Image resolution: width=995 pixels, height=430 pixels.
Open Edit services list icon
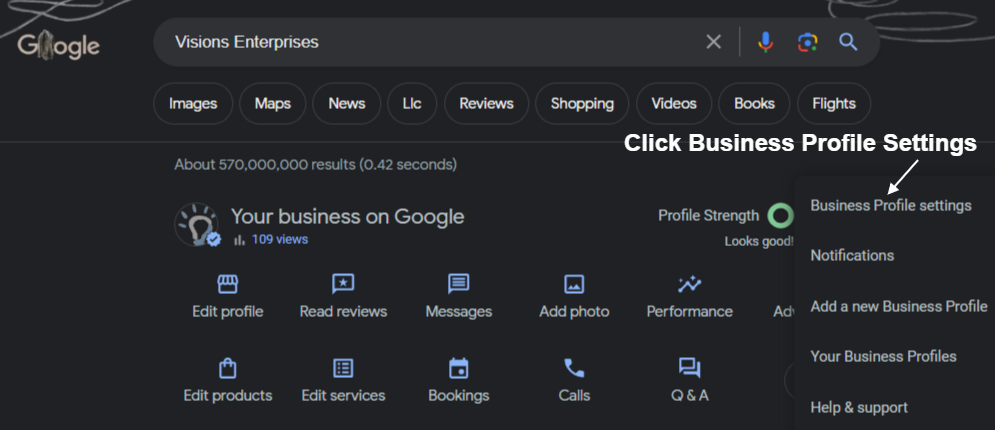pyautogui.click(x=343, y=368)
